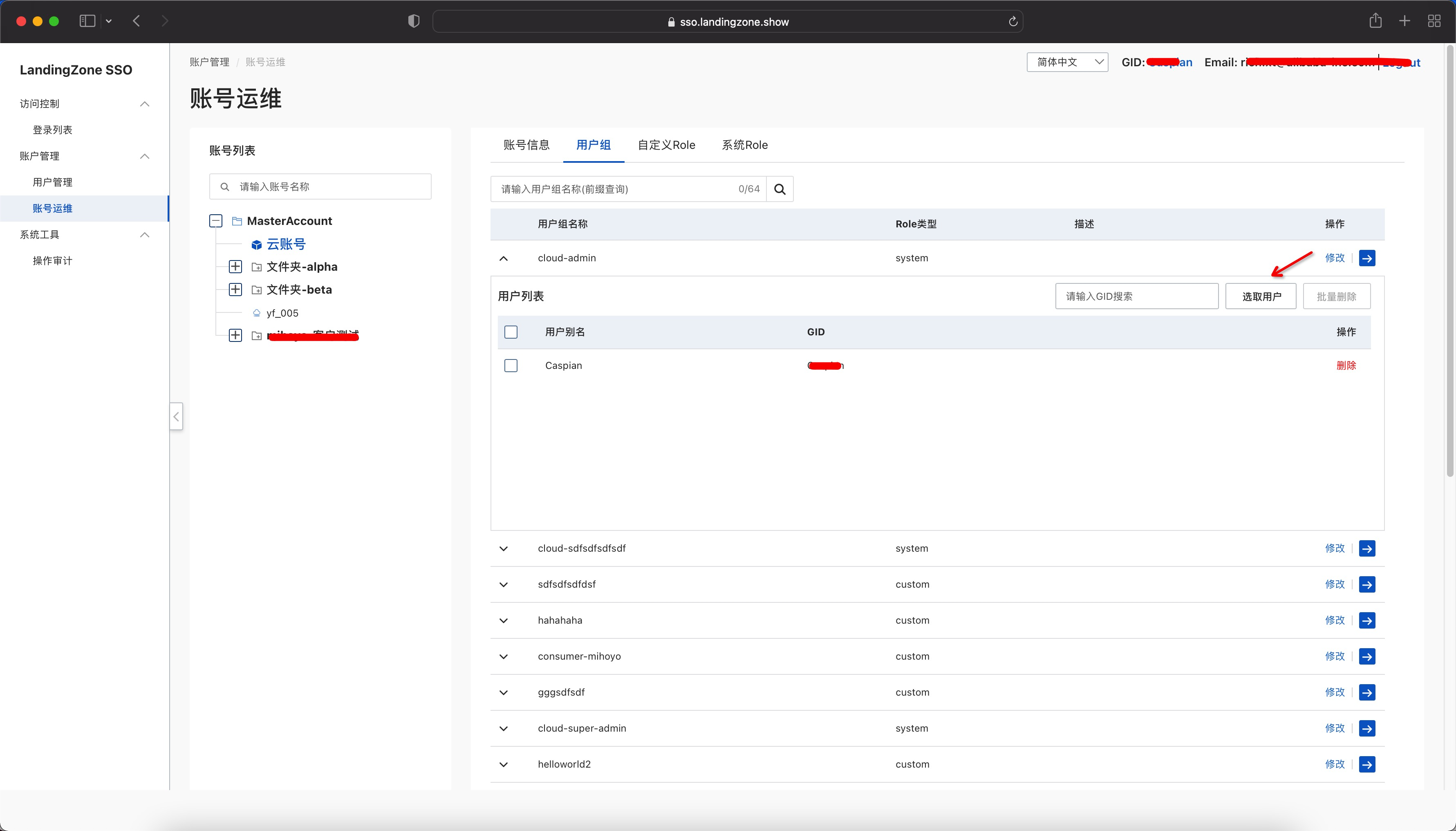The width and height of the screenshot is (1456, 831).
Task: Tick the select-all checkbox in user list header
Action: 511,332
